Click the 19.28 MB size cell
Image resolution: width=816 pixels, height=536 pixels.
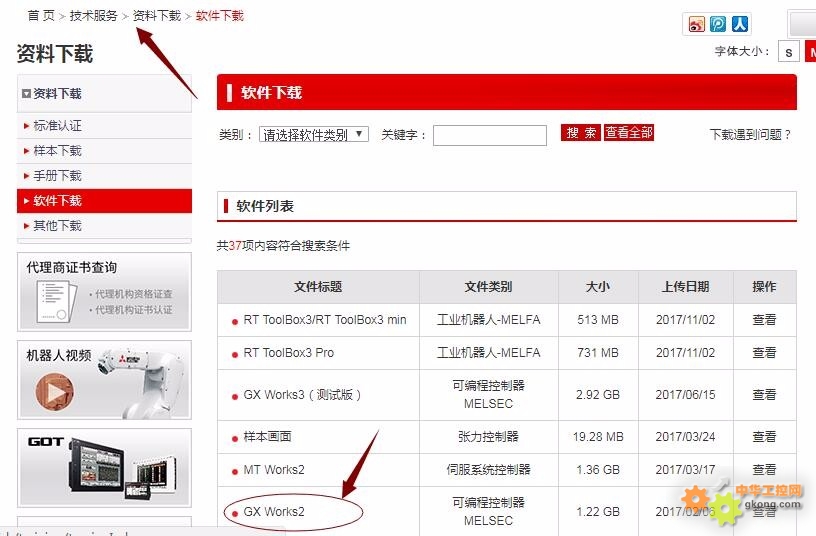pos(598,437)
